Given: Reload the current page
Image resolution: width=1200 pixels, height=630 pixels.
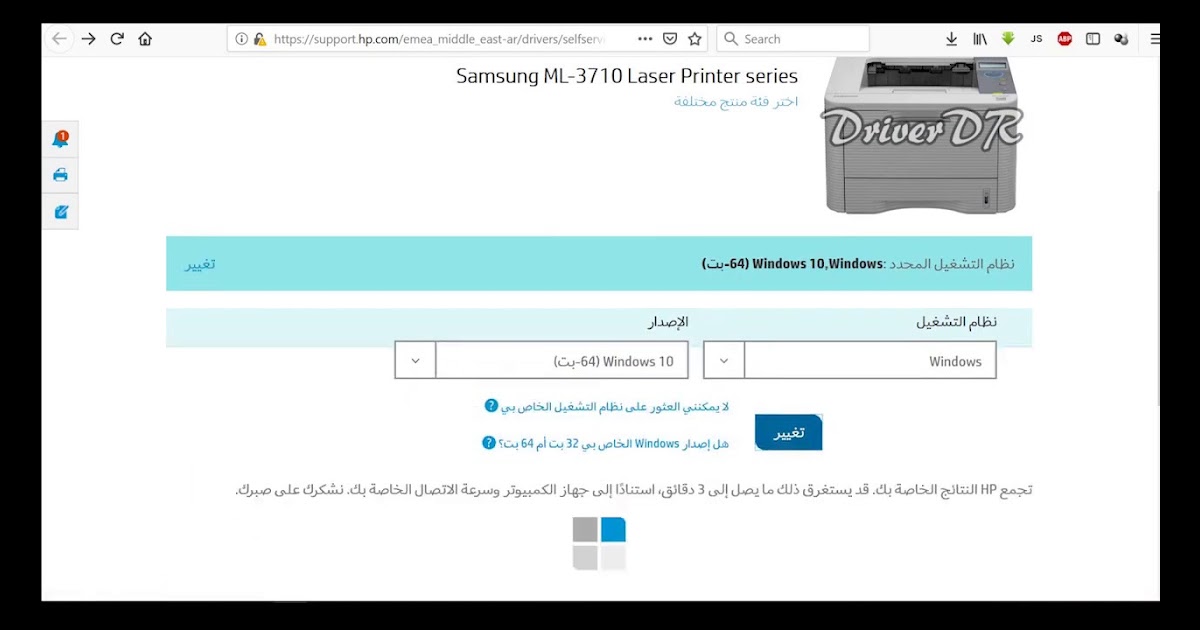Looking at the screenshot, I should (117, 39).
